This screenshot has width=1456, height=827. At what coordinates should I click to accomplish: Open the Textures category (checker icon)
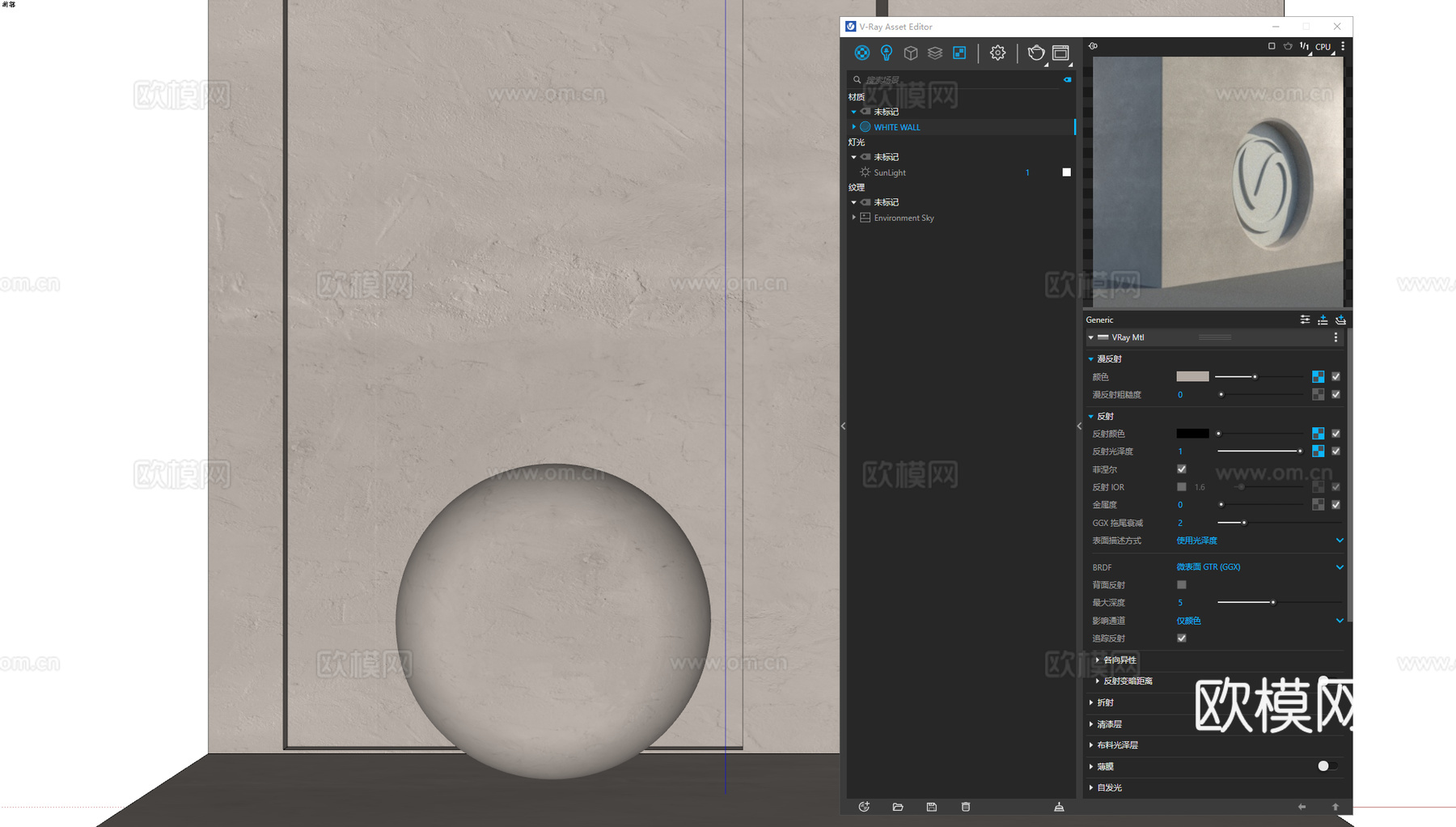pos(959,53)
